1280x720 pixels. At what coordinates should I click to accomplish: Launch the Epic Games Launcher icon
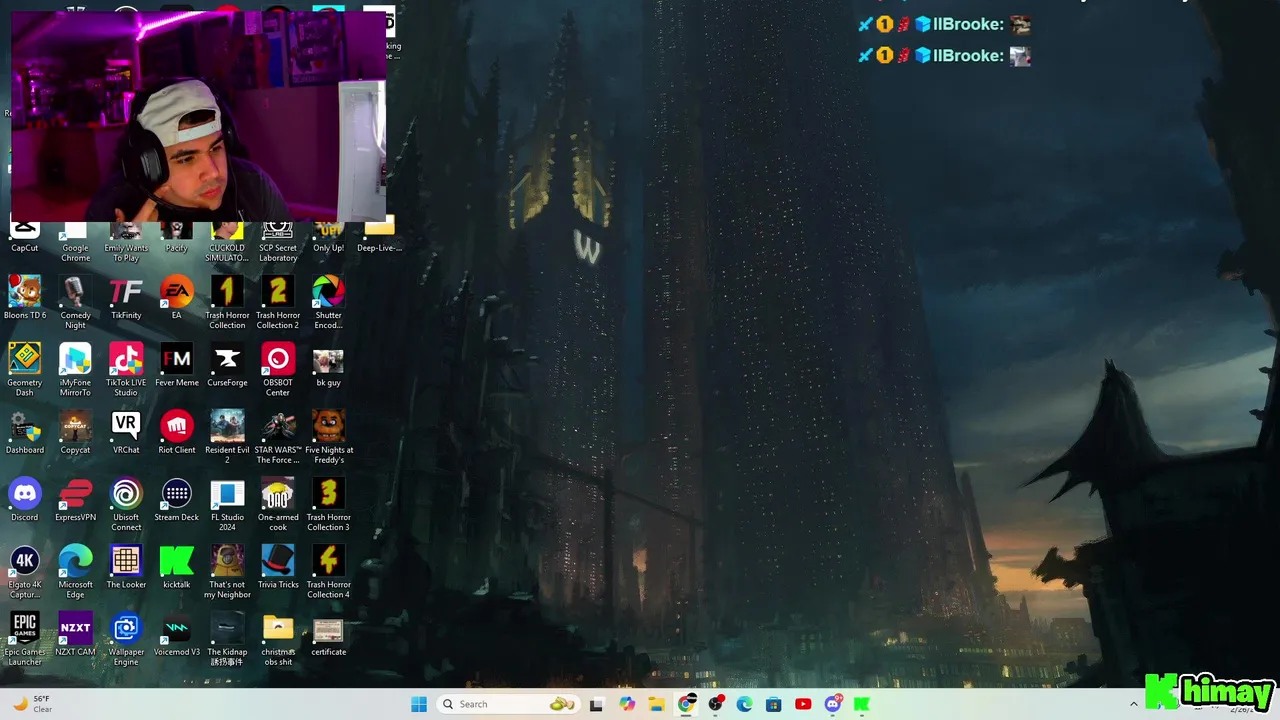pyautogui.click(x=25, y=638)
